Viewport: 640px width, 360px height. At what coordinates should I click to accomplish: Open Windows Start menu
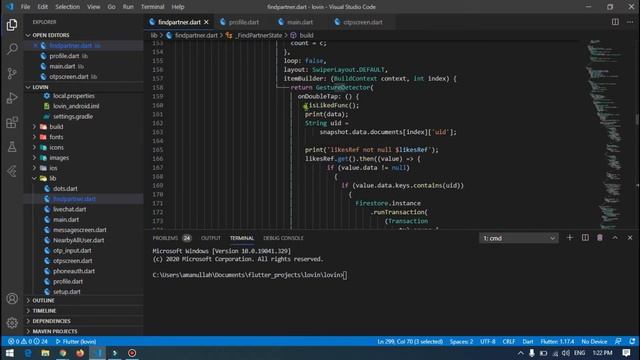(x=10, y=353)
